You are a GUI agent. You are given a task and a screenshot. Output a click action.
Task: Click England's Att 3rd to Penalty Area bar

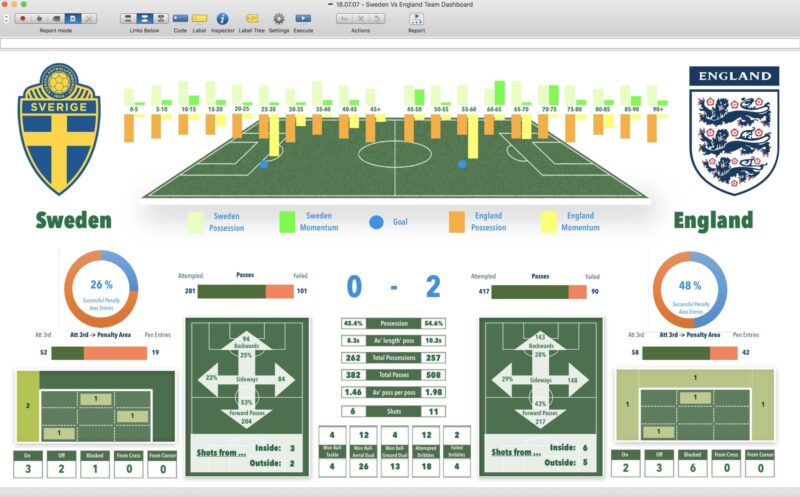point(690,353)
